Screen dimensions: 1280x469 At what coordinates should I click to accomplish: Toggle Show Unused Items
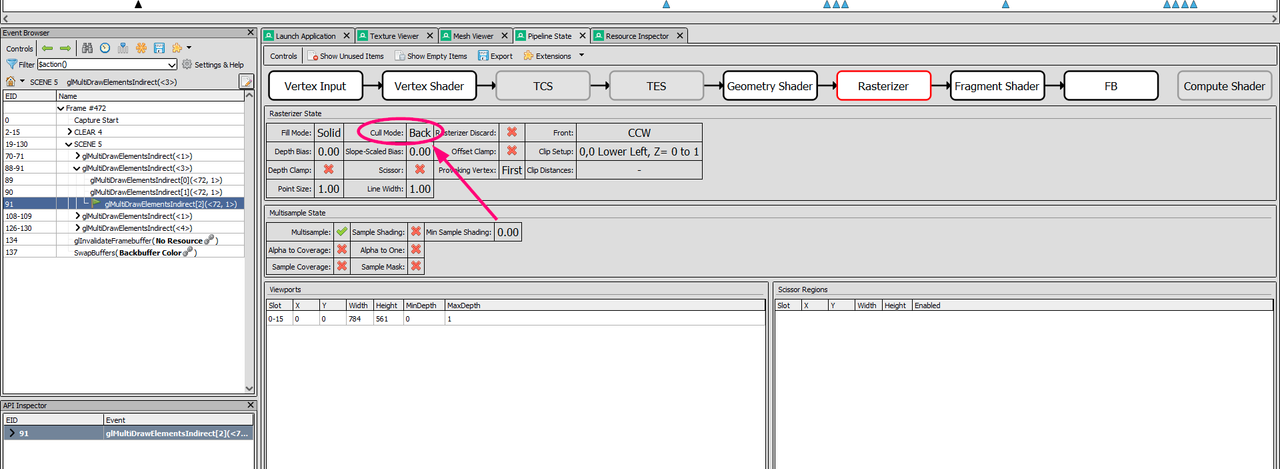point(346,56)
